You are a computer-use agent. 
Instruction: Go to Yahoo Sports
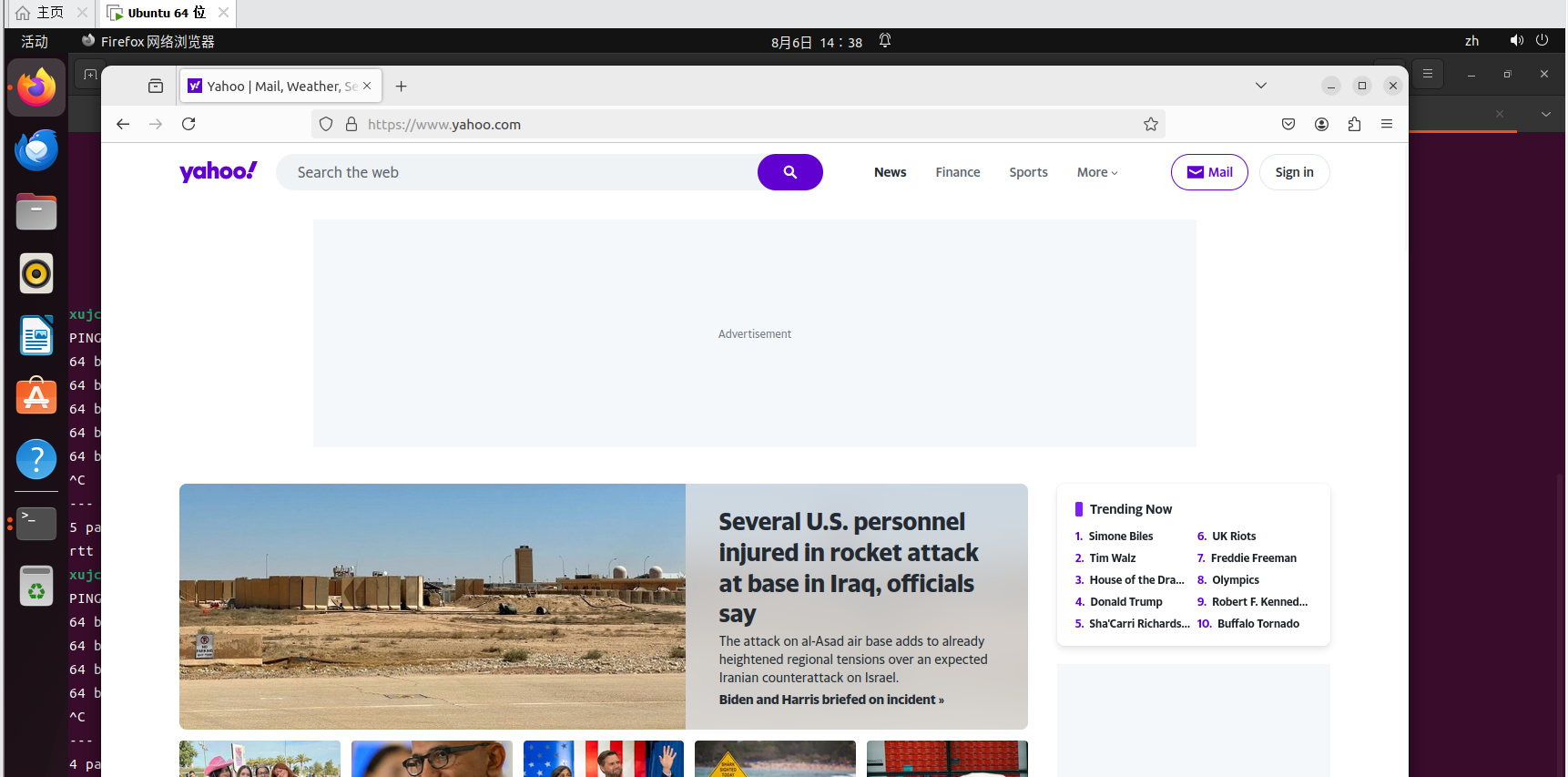(1028, 172)
